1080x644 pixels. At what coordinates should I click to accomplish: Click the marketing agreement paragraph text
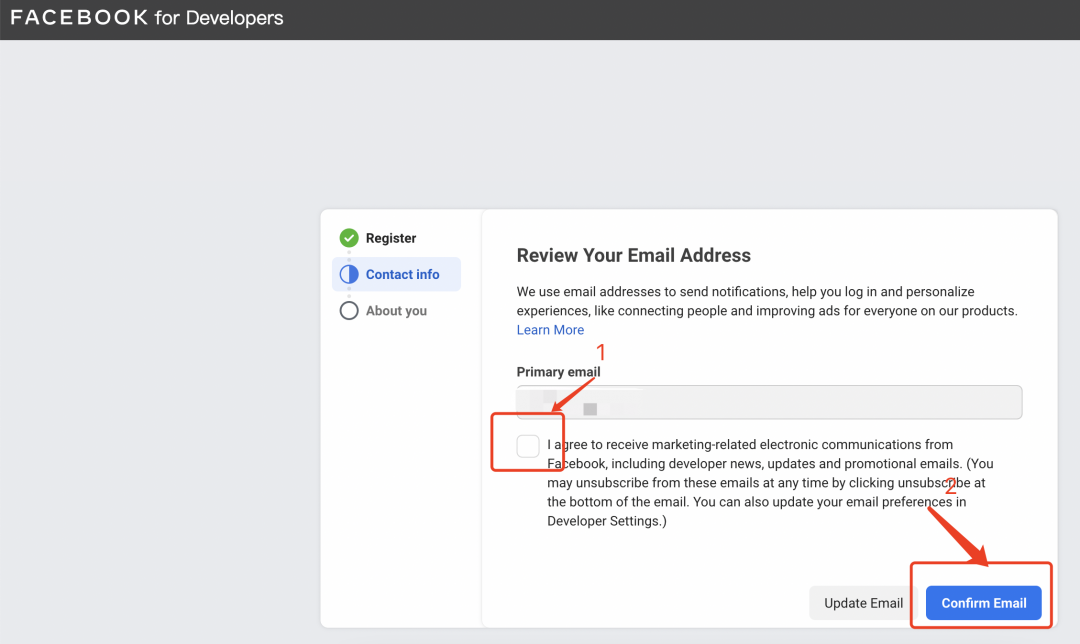(770, 483)
